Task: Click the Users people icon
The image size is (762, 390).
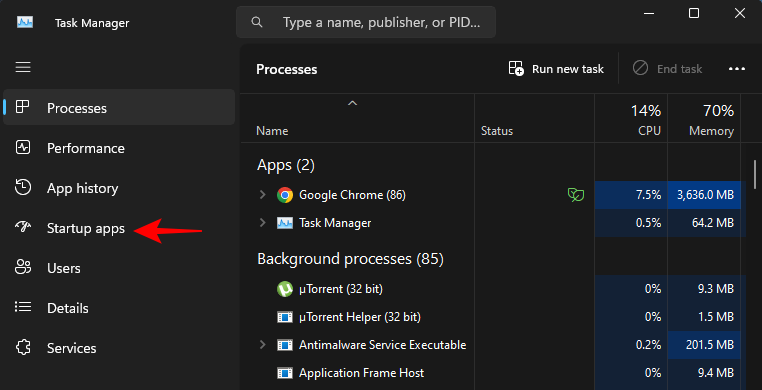Action: coord(23,267)
